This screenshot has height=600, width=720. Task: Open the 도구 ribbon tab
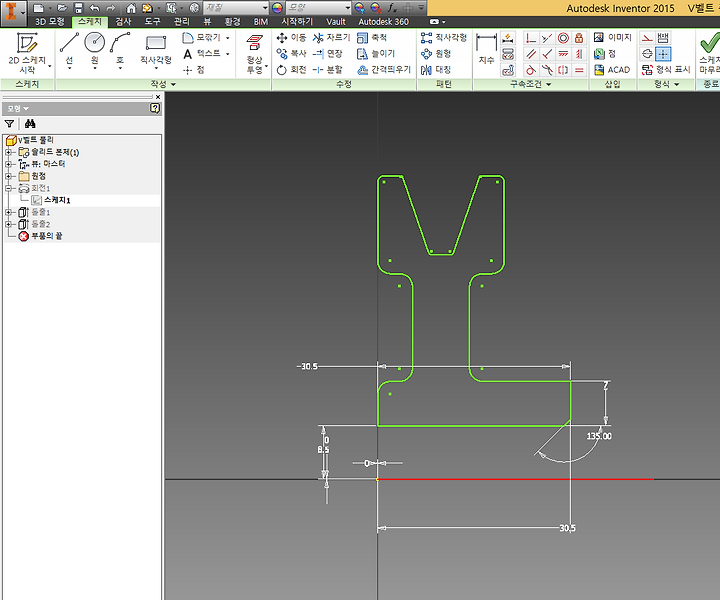[152, 22]
